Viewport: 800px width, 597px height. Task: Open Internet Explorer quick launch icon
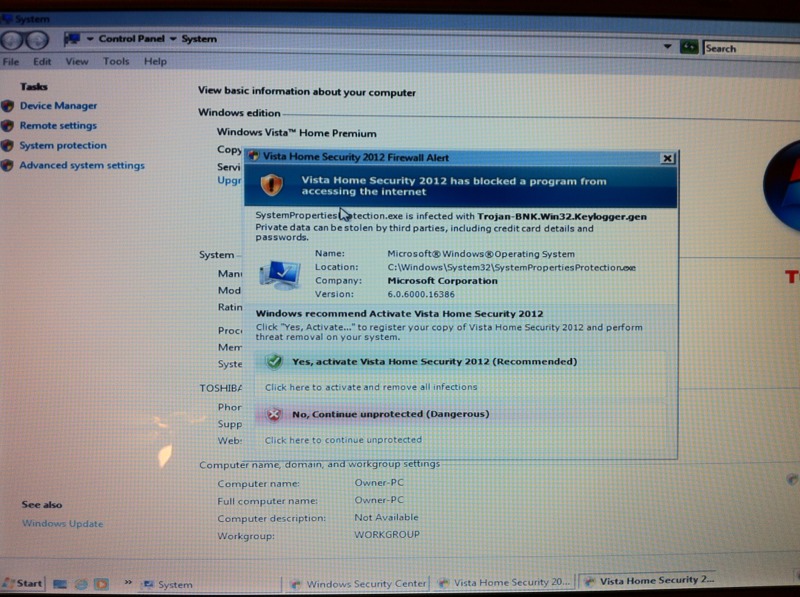[81, 584]
